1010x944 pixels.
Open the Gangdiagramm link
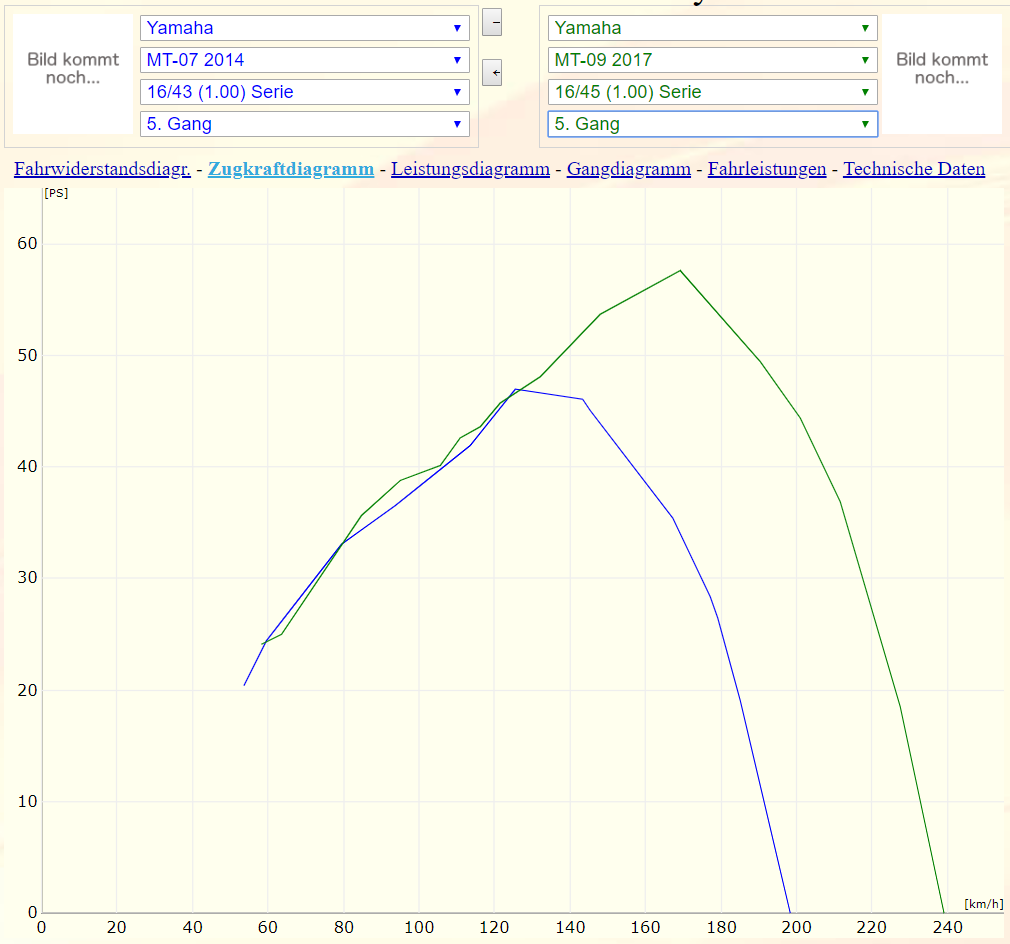(628, 169)
